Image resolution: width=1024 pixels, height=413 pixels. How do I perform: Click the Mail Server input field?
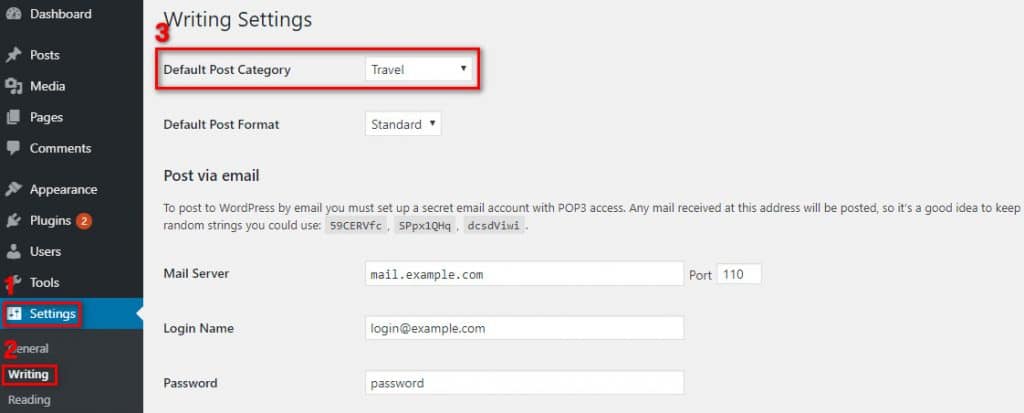click(524, 274)
